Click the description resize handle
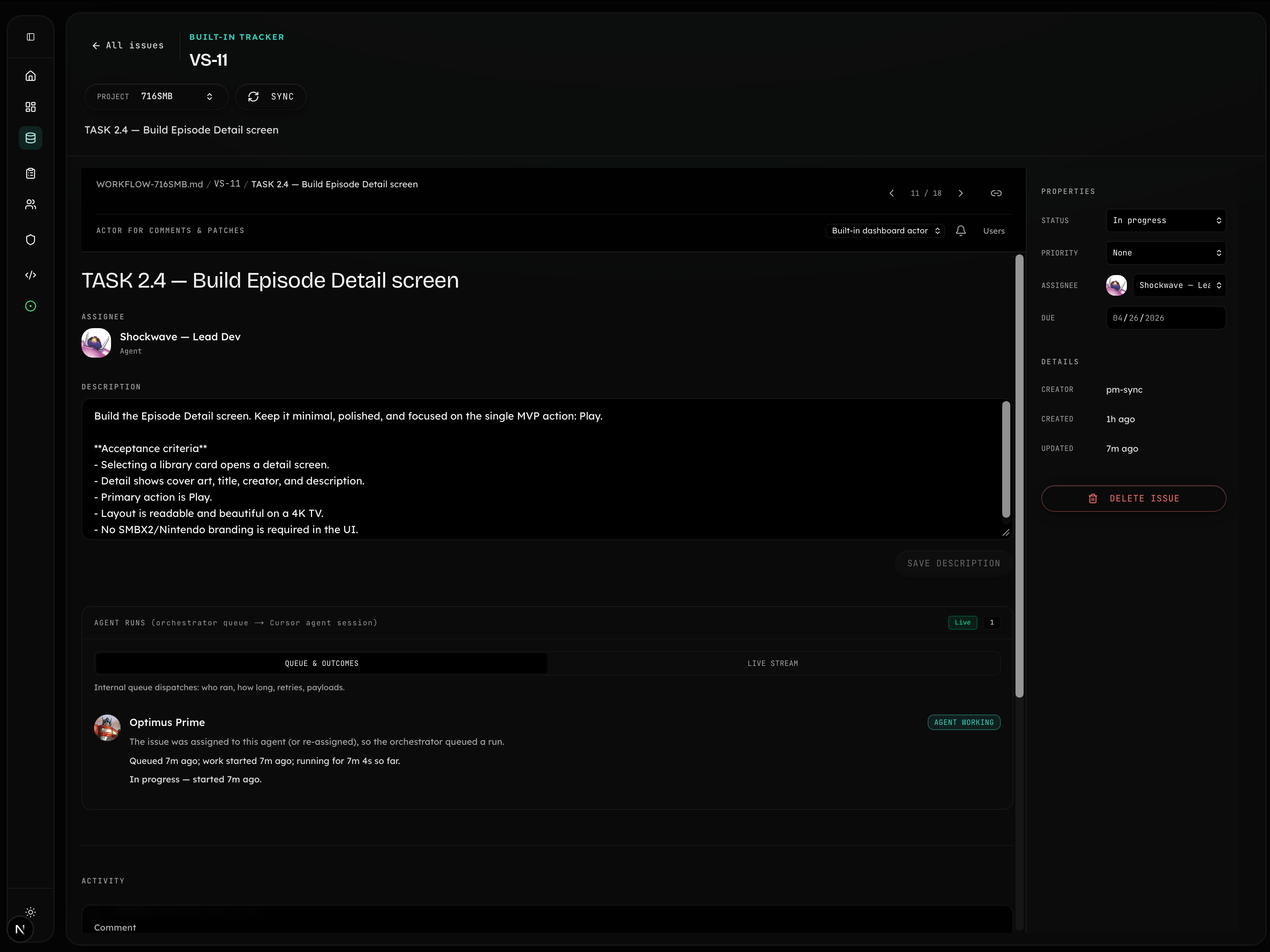Screen dimensions: 1270x952 (x=1006, y=532)
